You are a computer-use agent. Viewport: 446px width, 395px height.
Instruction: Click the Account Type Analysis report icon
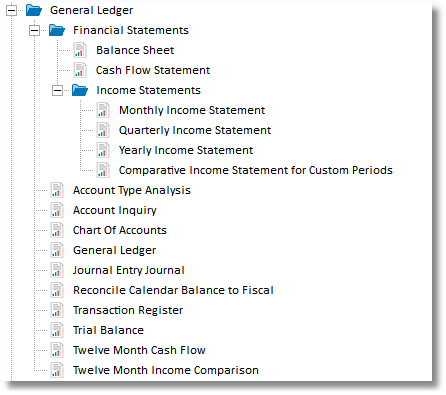[57, 190]
